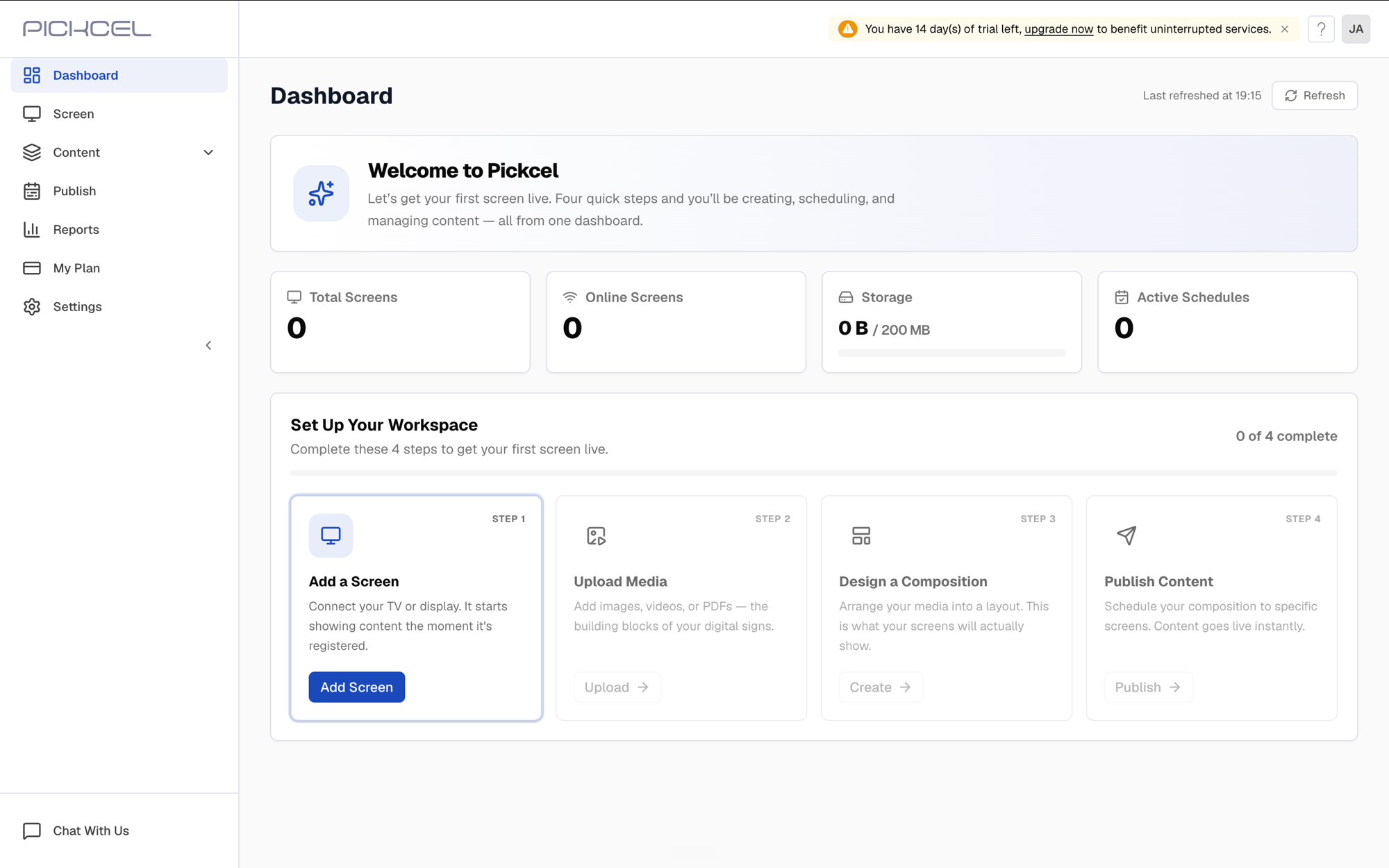Click the Publish Content step title

coord(1158,582)
